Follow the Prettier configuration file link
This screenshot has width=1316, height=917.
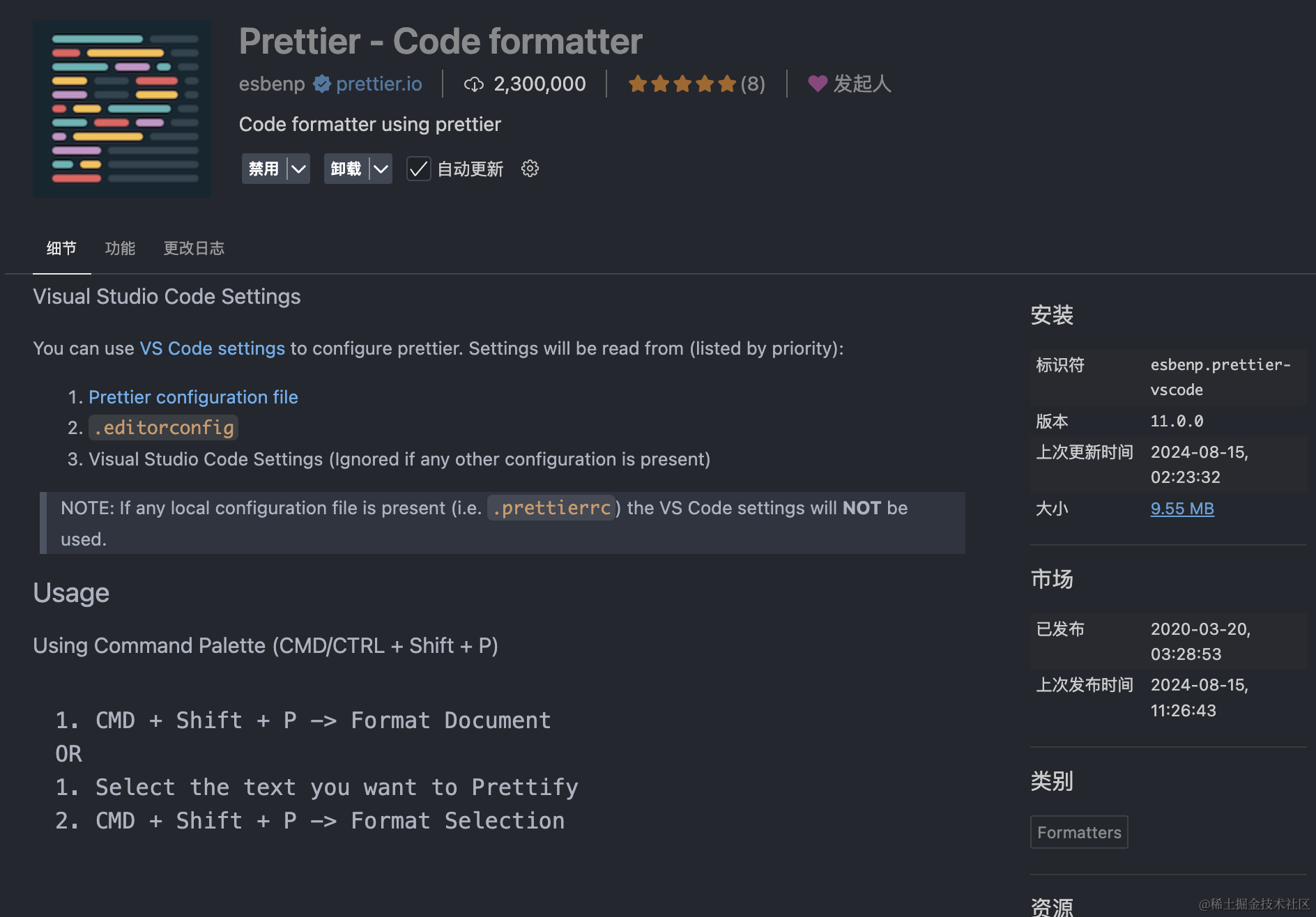pyautogui.click(x=193, y=397)
